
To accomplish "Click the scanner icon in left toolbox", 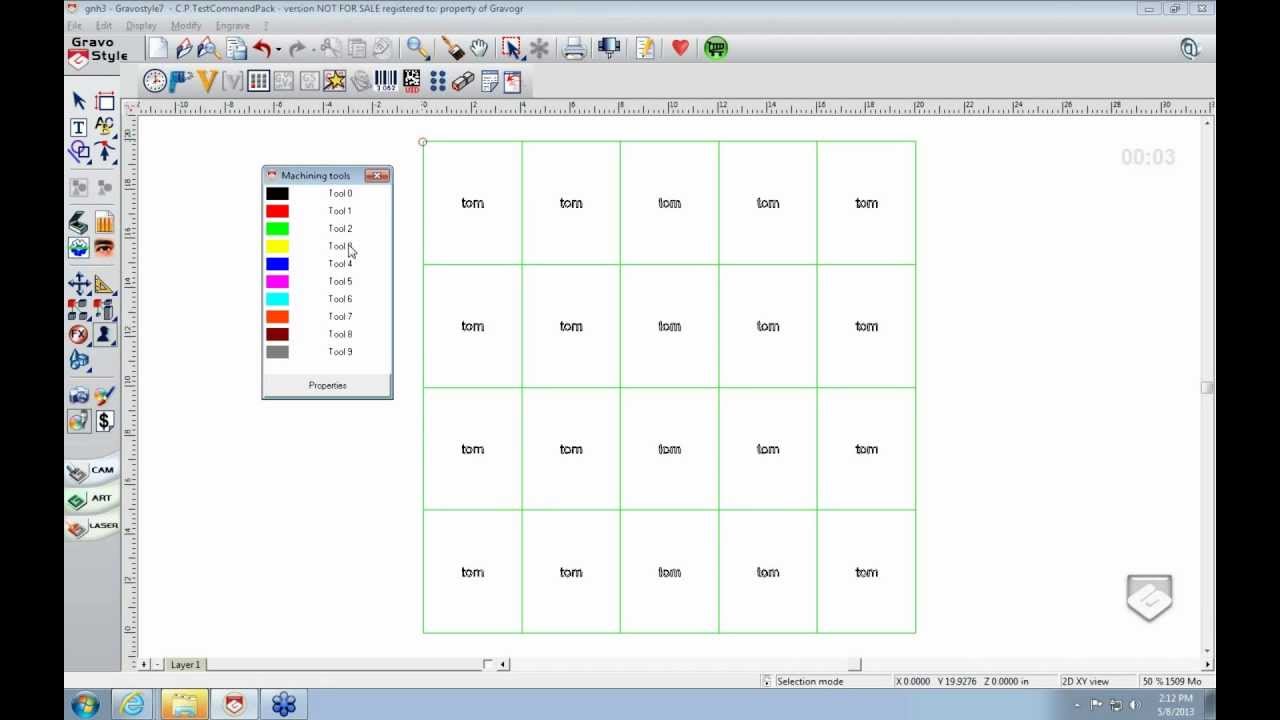I will pyautogui.click(x=79, y=222).
